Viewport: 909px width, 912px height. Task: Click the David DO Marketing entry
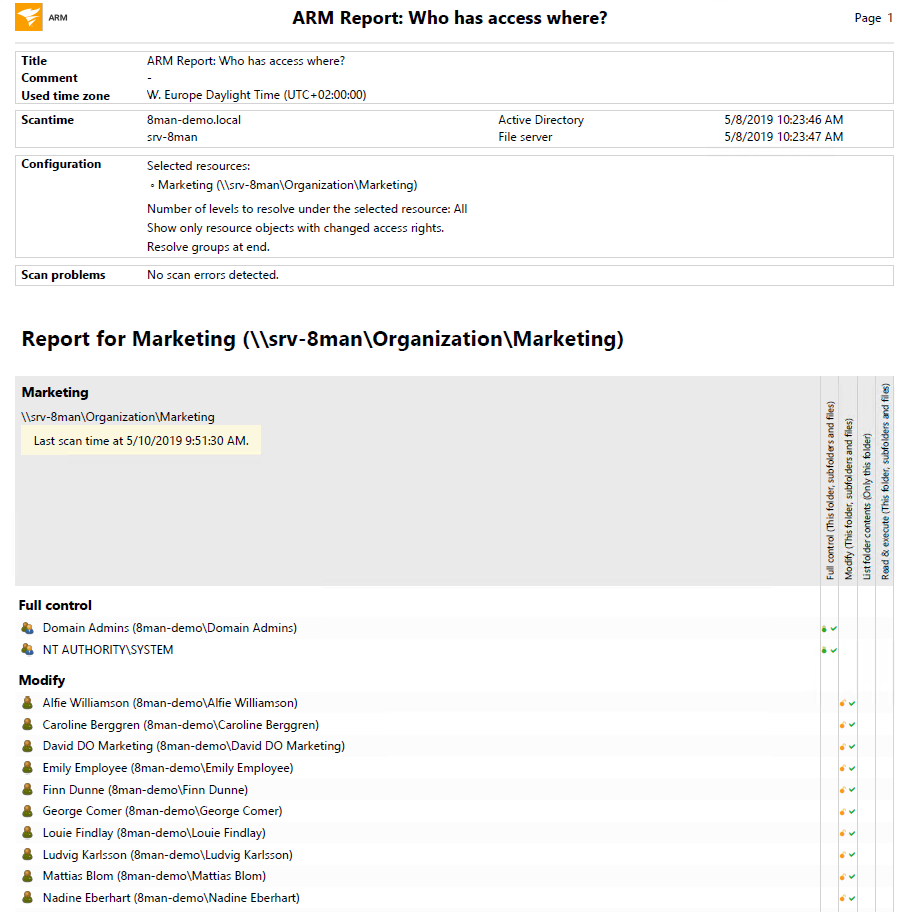(193, 746)
